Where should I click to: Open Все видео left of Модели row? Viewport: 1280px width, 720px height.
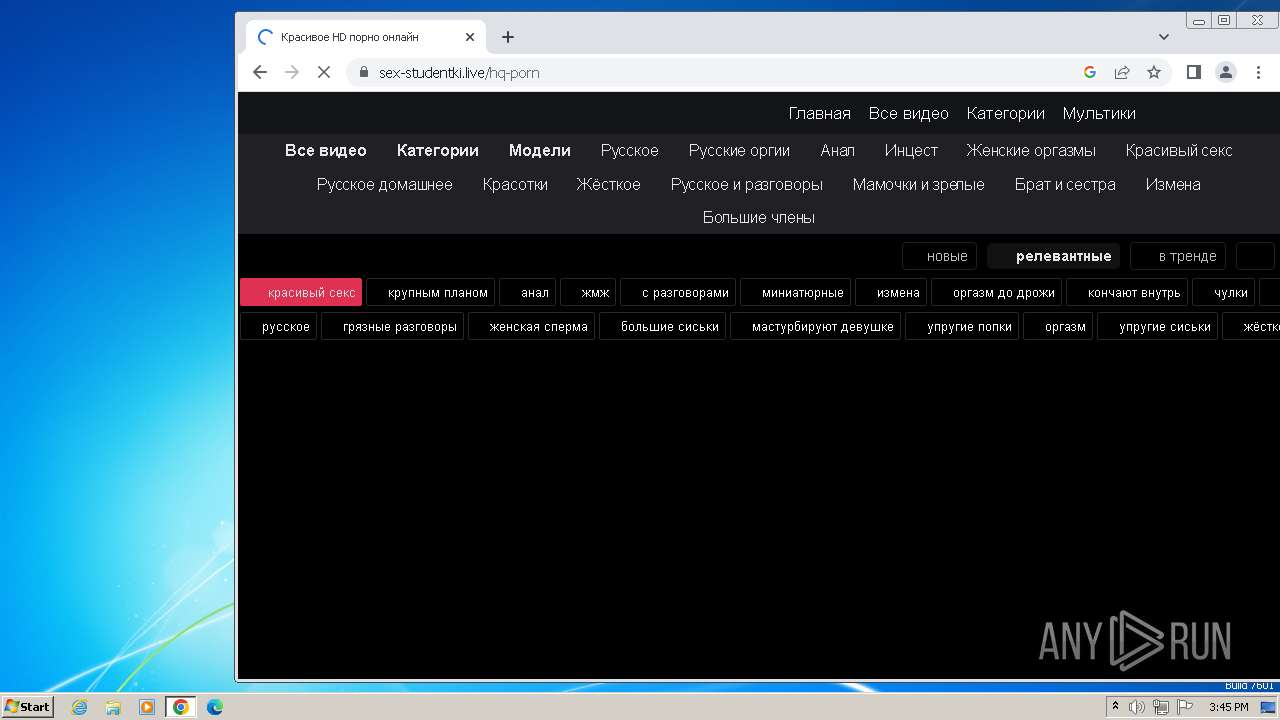tap(326, 150)
